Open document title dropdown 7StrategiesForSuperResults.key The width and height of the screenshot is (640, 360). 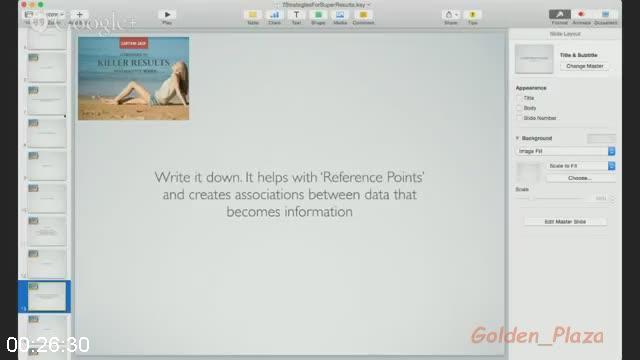click(x=326, y=5)
